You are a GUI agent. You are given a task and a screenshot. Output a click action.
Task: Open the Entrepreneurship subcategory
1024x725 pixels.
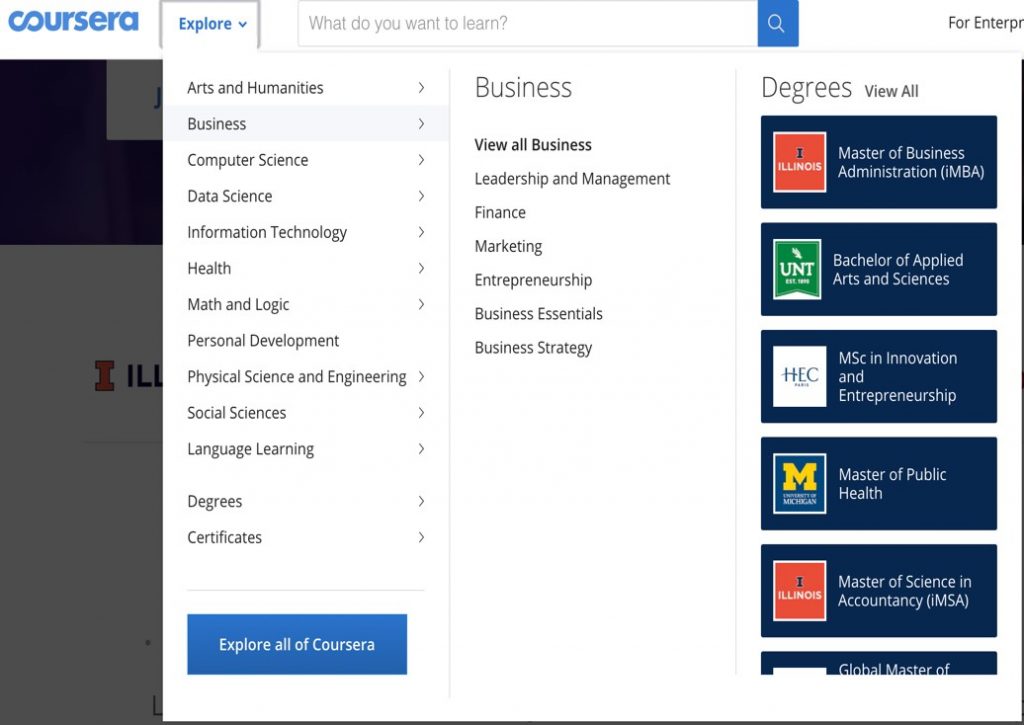[533, 280]
